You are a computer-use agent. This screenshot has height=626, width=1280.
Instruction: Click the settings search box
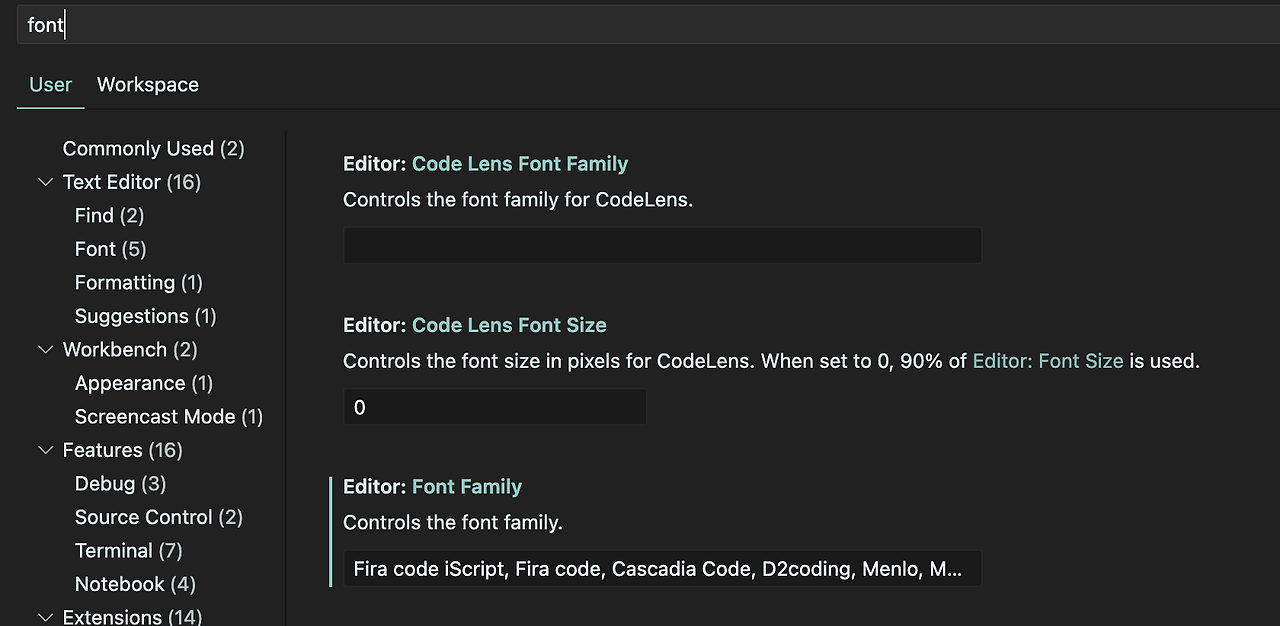coord(640,25)
